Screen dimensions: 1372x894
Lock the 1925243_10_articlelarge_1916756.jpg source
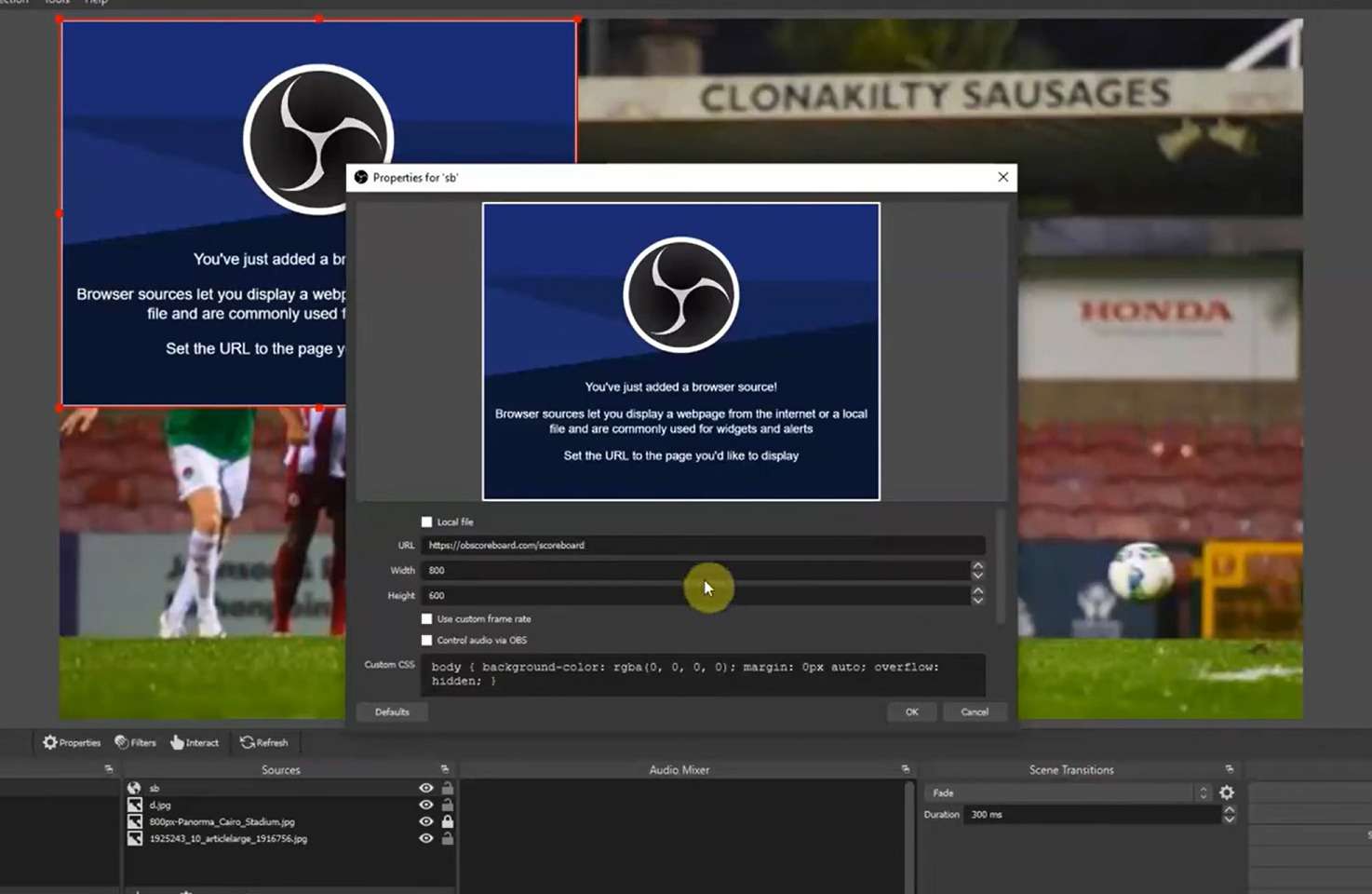pos(448,838)
